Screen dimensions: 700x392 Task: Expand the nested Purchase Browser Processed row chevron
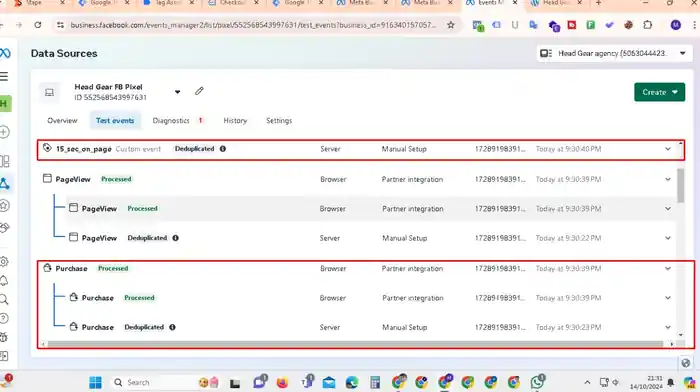coord(668,298)
